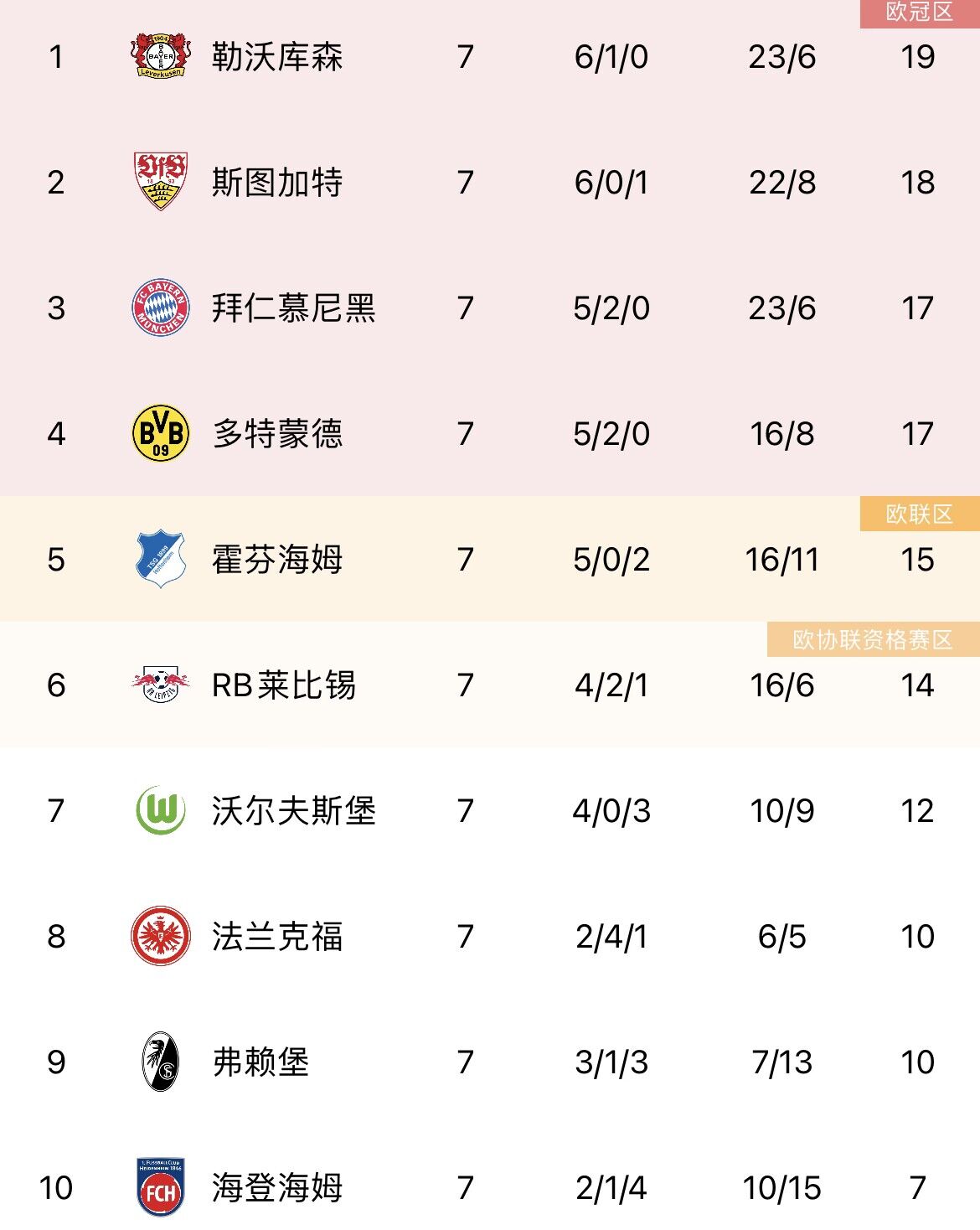Select the Eintracht Frankfurt eagle crest

(x=161, y=936)
